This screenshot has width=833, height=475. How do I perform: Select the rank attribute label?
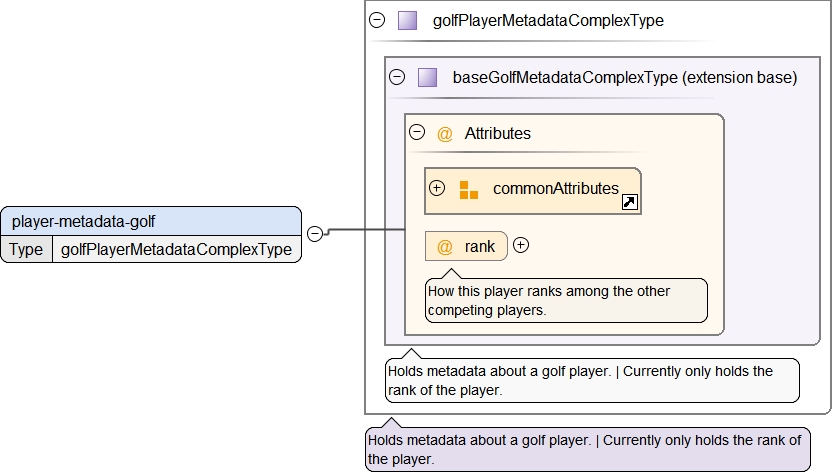479,246
